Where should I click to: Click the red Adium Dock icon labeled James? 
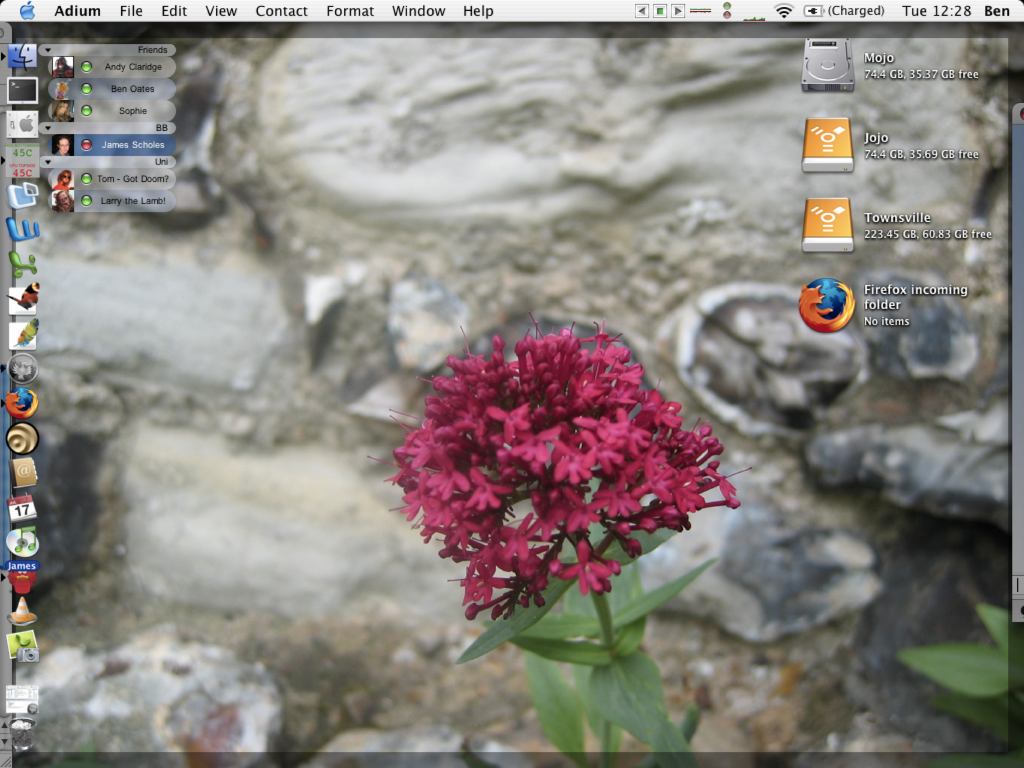click(22, 577)
